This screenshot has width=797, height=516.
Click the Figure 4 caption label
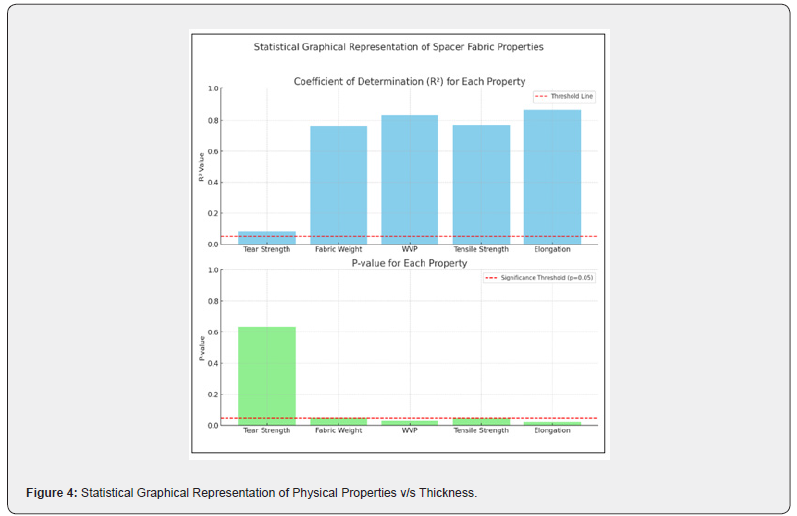click(x=52, y=493)
